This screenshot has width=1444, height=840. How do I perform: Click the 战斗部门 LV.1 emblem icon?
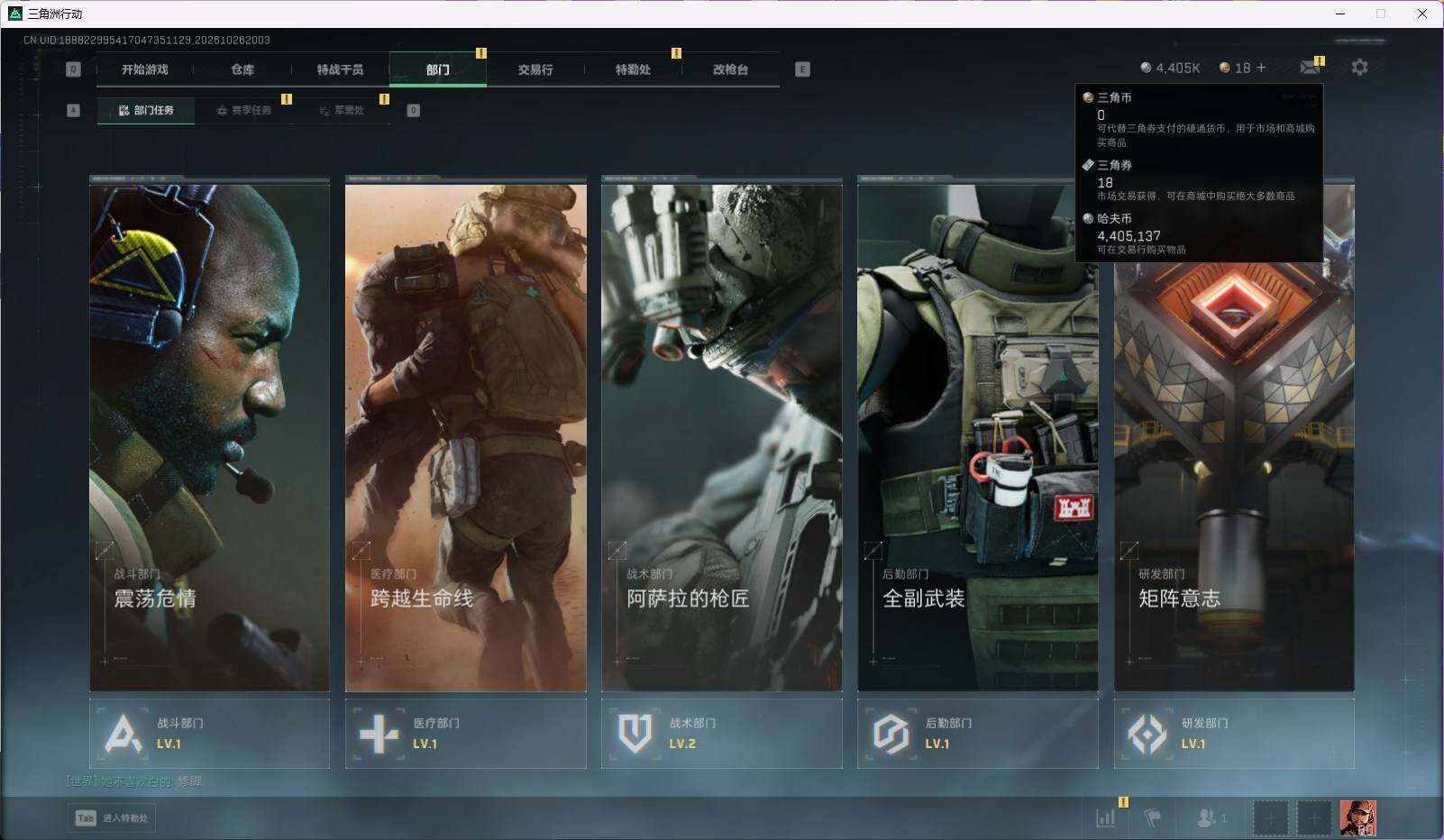[123, 734]
